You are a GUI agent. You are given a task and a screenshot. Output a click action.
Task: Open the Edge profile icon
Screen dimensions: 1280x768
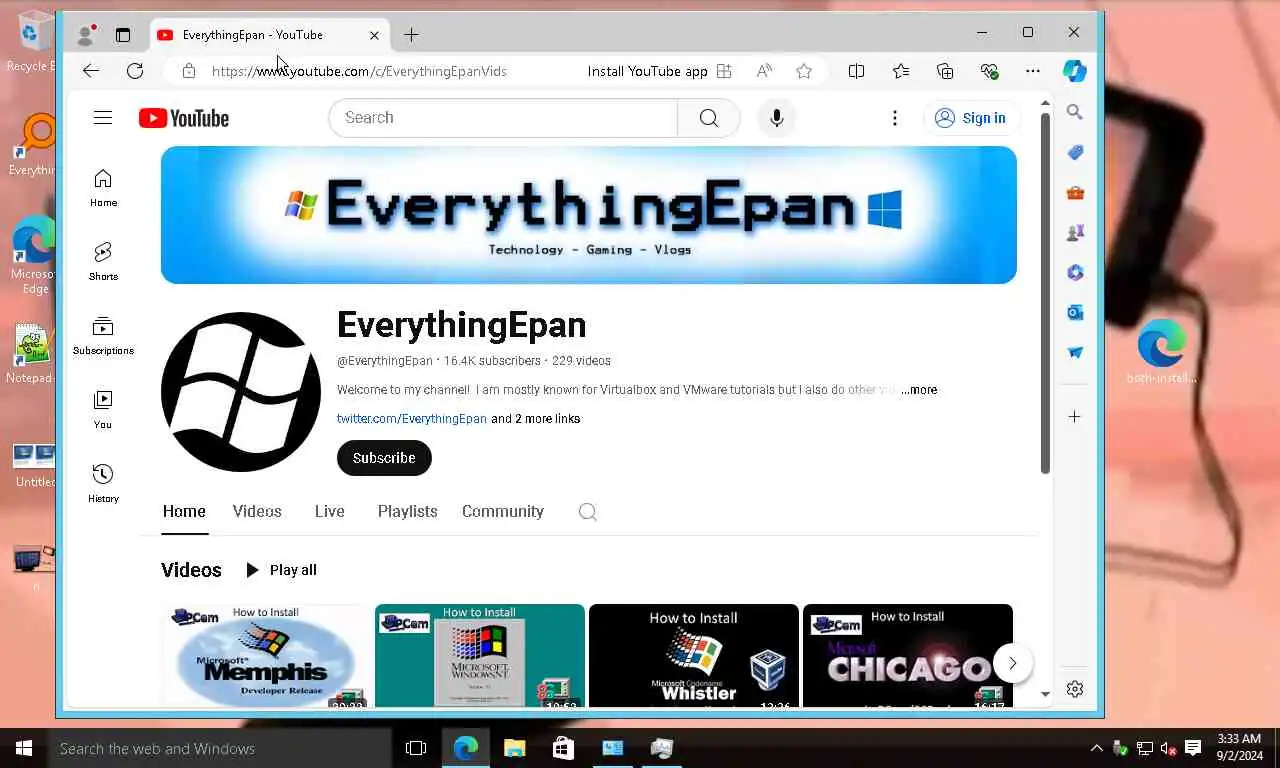tap(86, 35)
